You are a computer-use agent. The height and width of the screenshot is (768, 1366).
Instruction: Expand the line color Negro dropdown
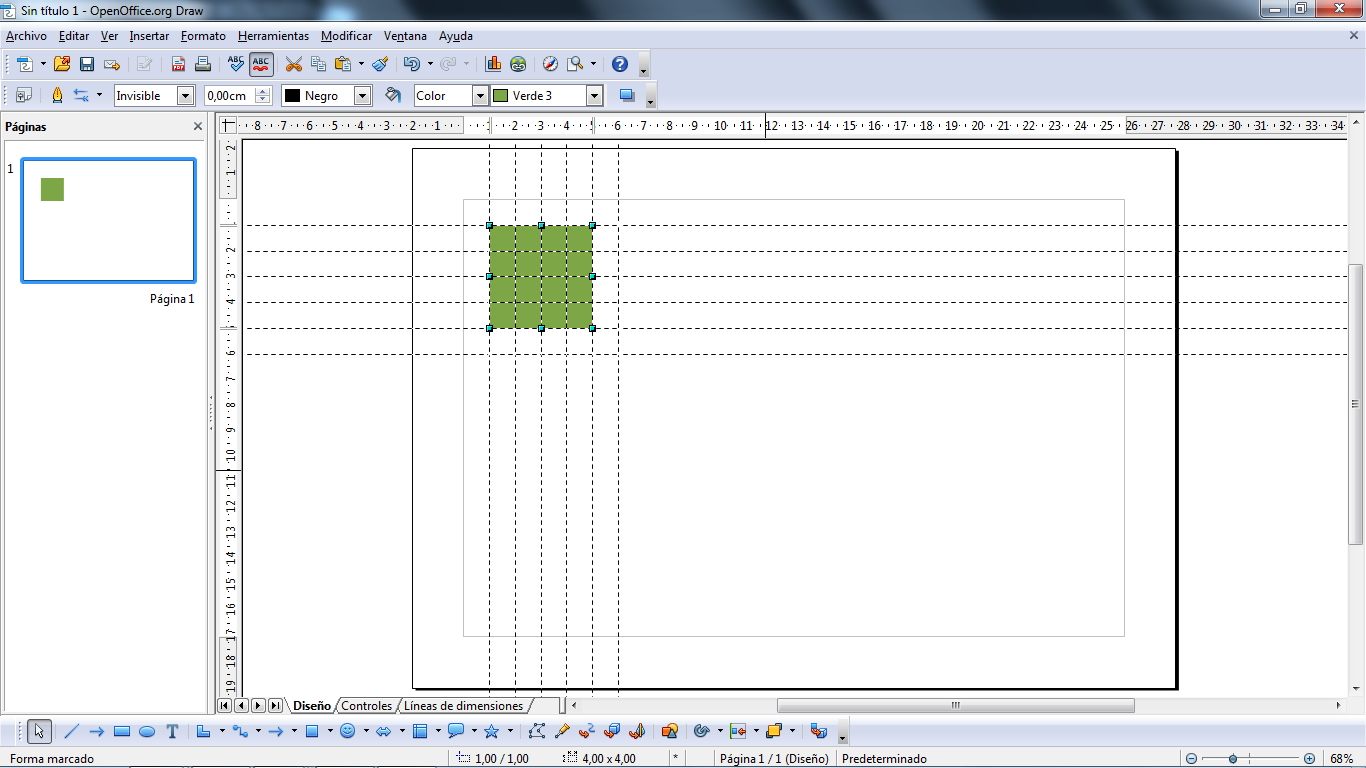363,96
